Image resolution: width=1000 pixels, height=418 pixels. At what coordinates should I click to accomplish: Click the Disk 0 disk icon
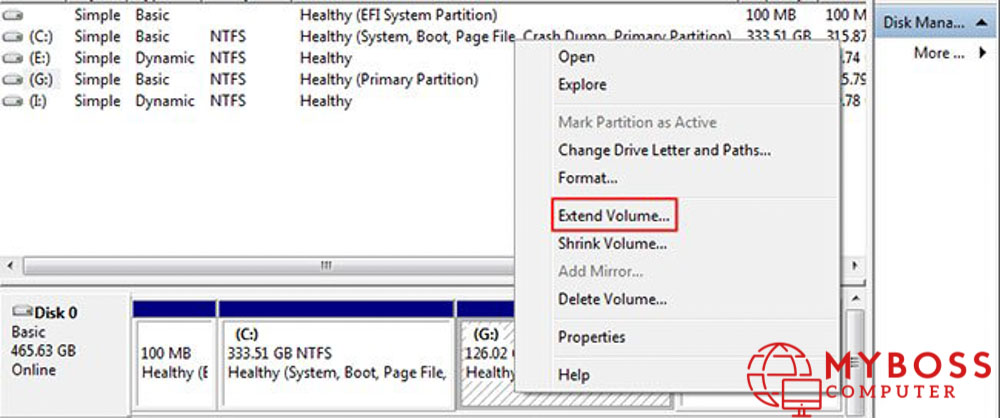pos(22,313)
